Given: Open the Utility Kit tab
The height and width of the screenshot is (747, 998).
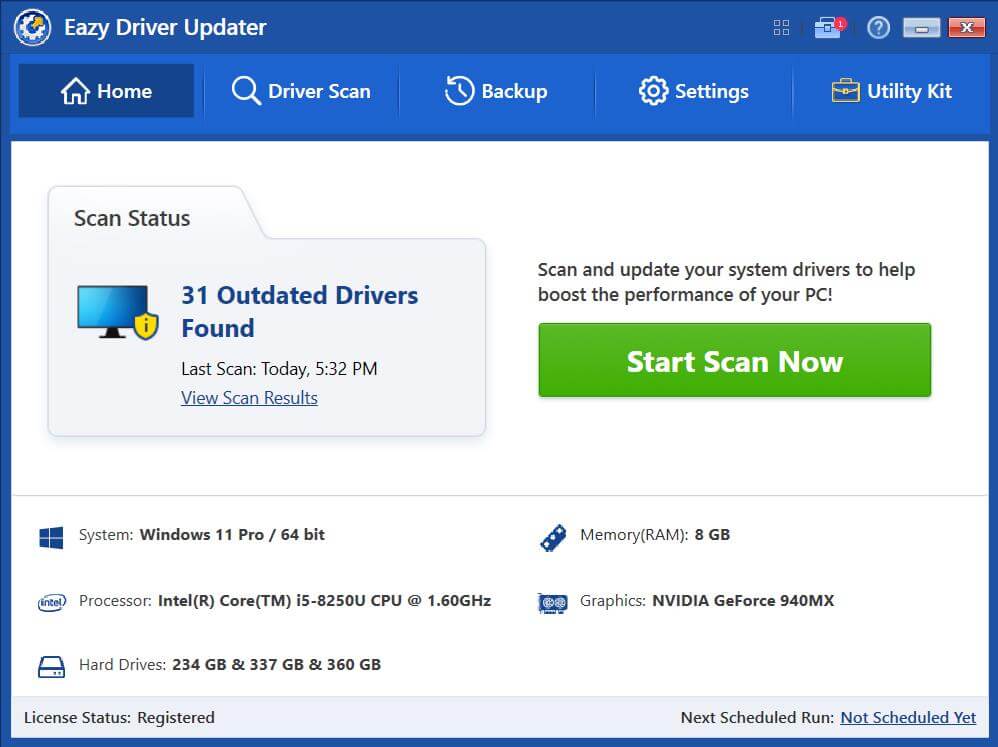Looking at the screenshot, I should pos(891,90).
